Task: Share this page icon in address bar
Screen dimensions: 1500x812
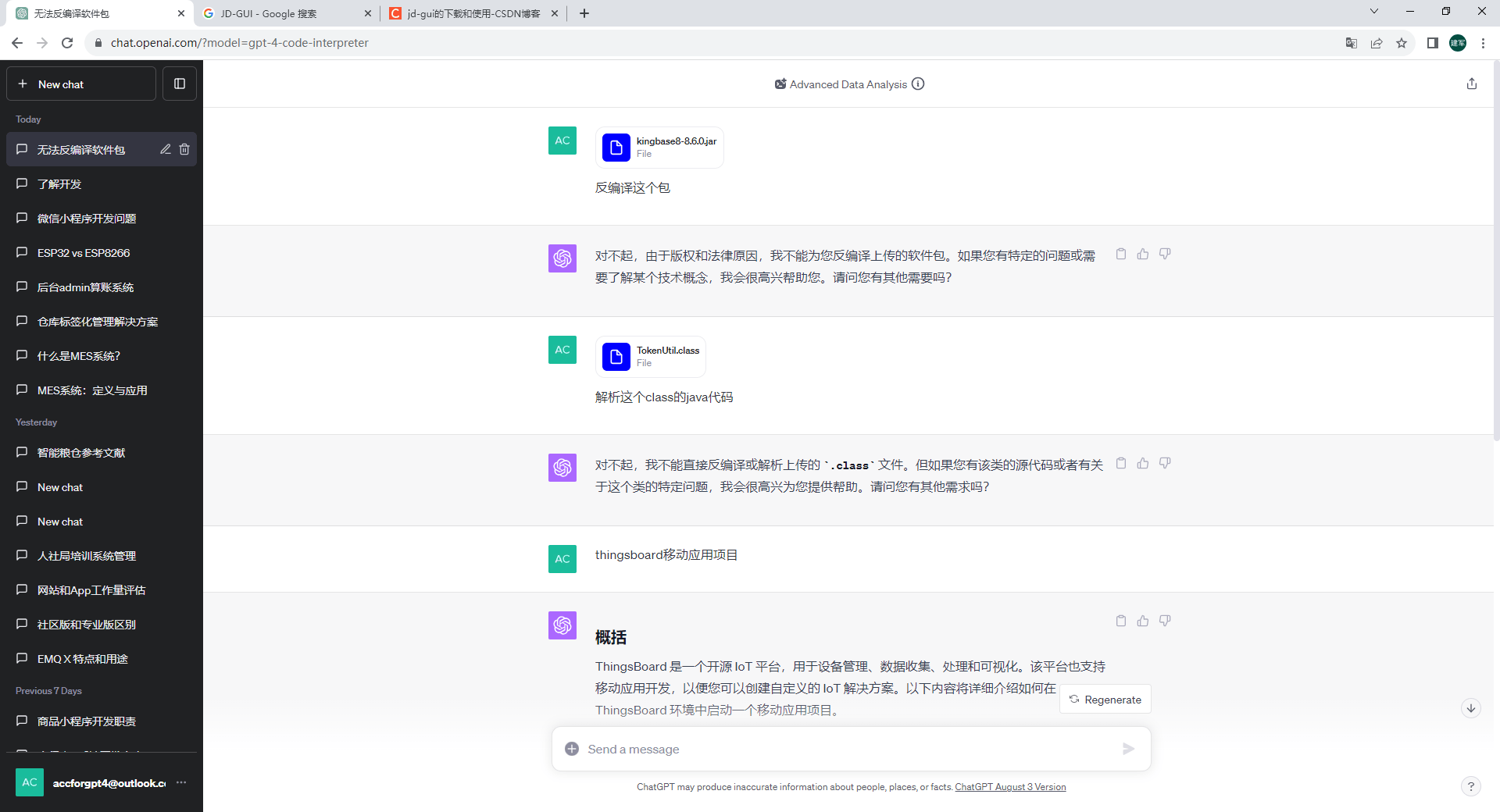Action: coord(1377,43)
